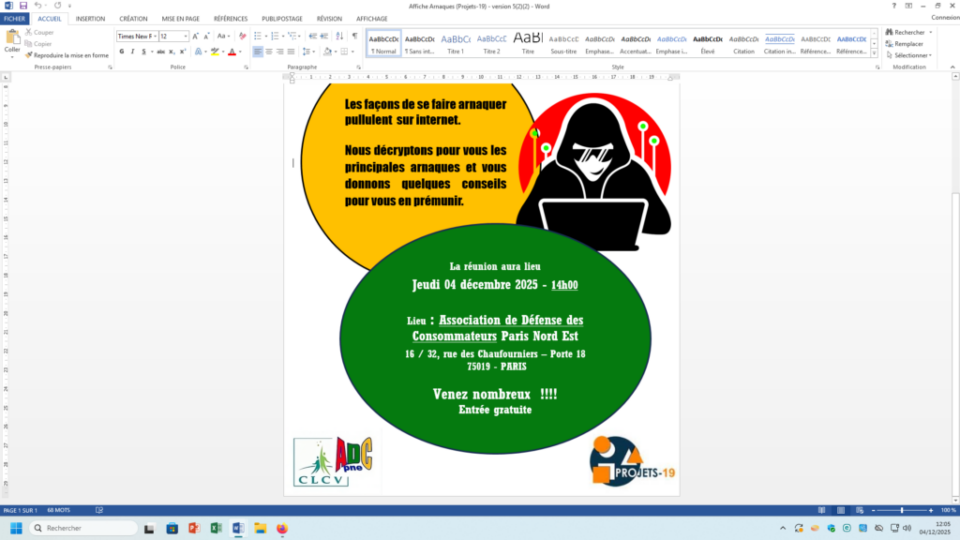Click the bulleted list icon
The image size is (960, 540).
pos(257,36)
